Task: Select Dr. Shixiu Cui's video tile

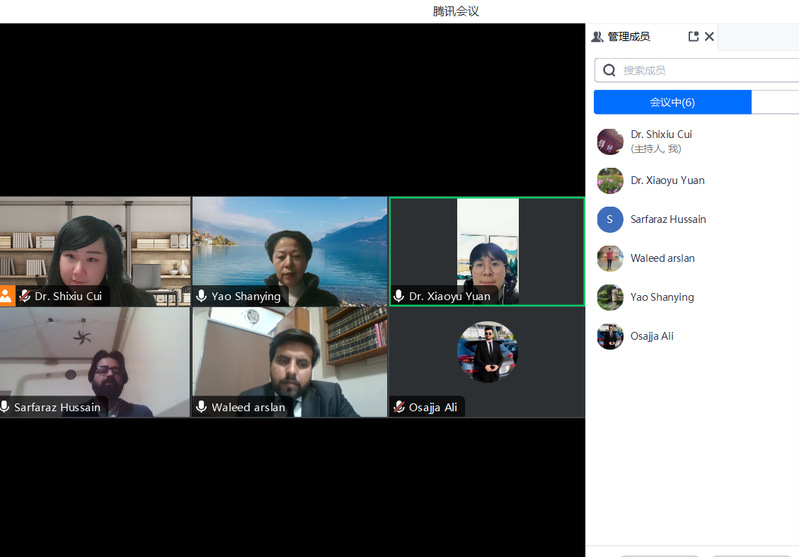Action: pyautogui.click(x=95, y=251)
